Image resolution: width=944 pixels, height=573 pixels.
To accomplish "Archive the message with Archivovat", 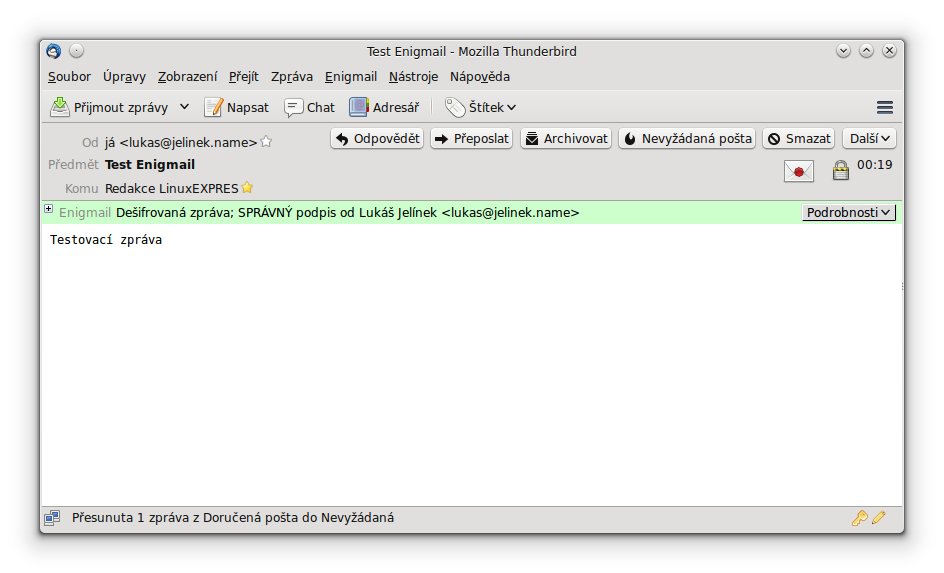I will 566,138.
